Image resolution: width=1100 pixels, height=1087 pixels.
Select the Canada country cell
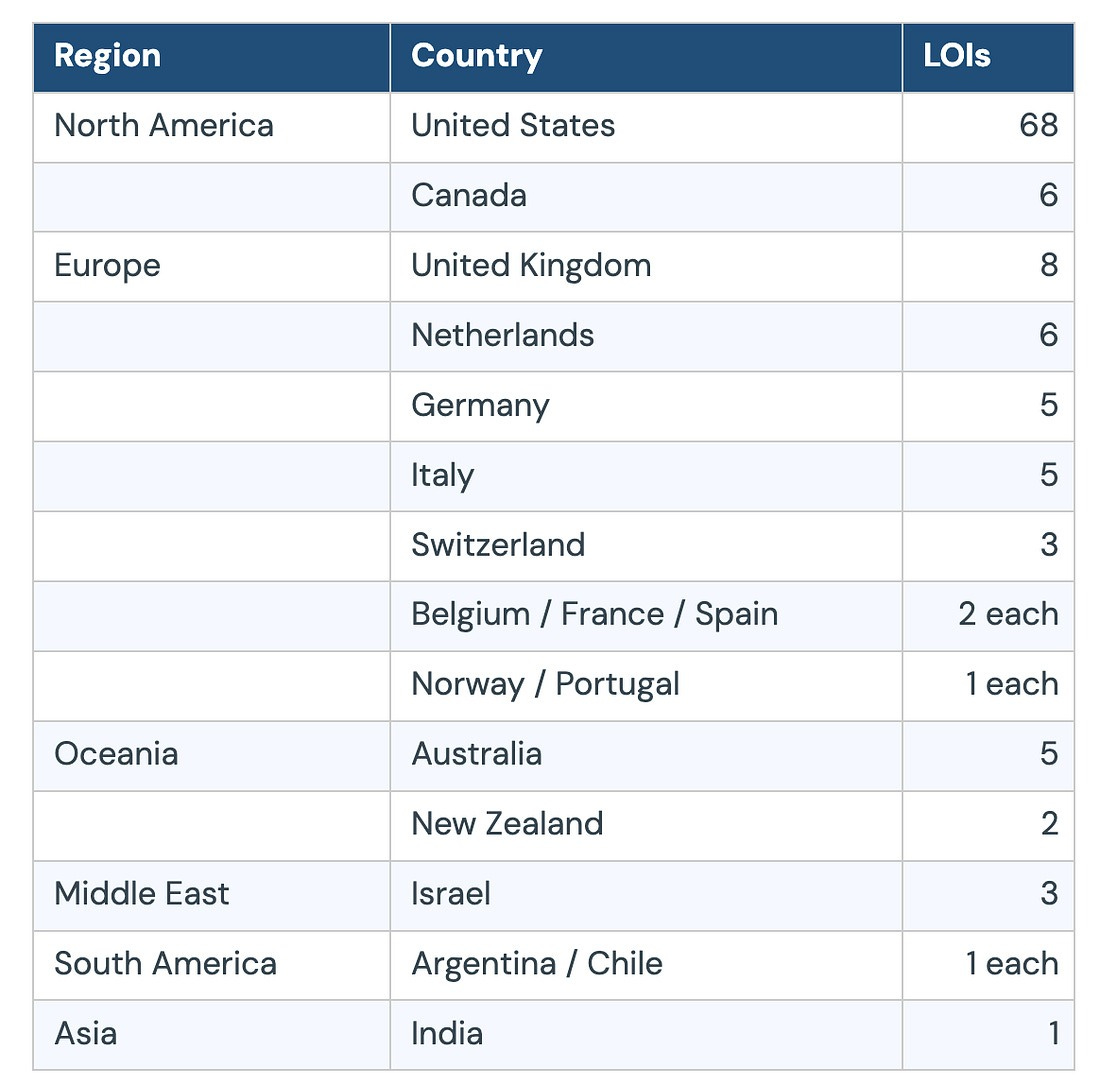(x=646, y=197)
